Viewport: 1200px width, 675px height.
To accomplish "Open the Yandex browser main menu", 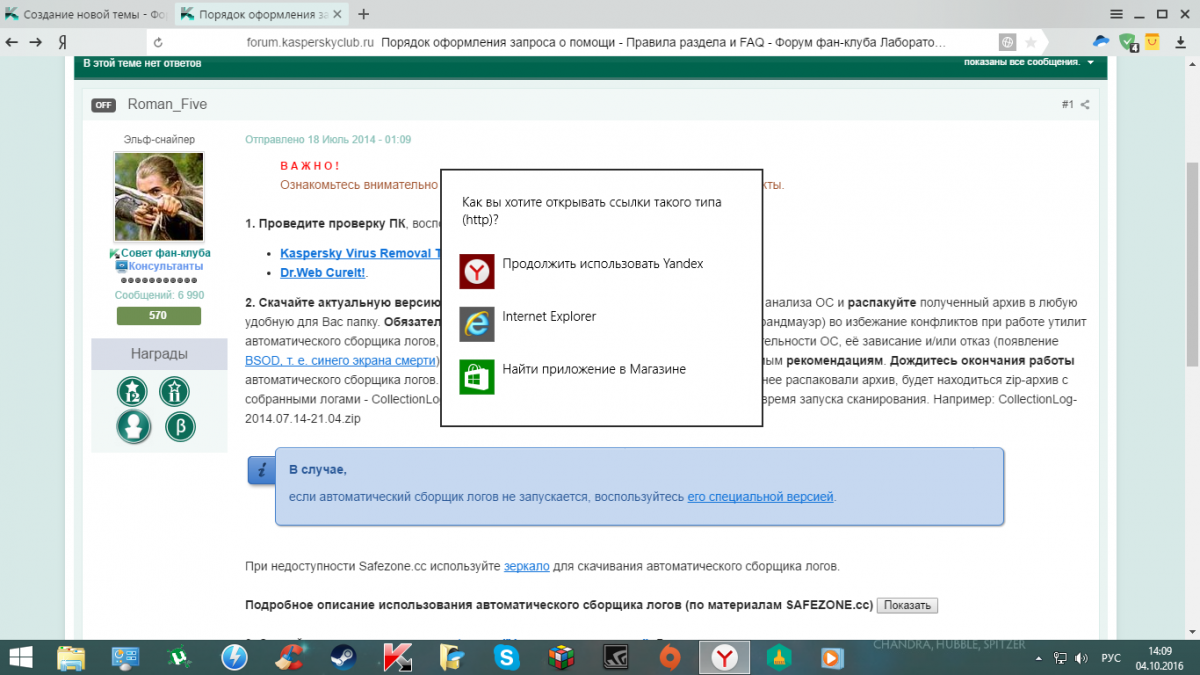I will 1117,14.
